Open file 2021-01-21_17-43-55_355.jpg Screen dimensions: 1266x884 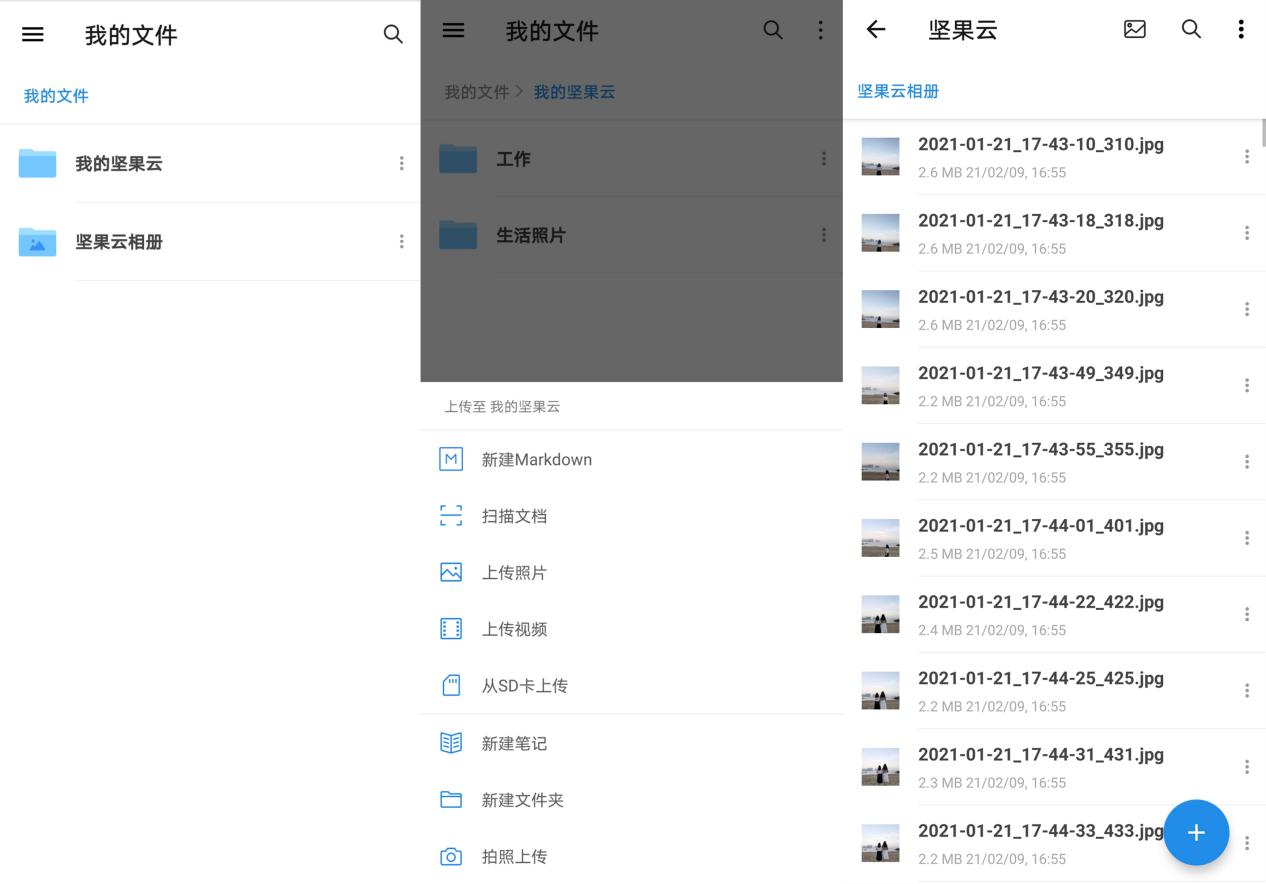coord(1054,462)
